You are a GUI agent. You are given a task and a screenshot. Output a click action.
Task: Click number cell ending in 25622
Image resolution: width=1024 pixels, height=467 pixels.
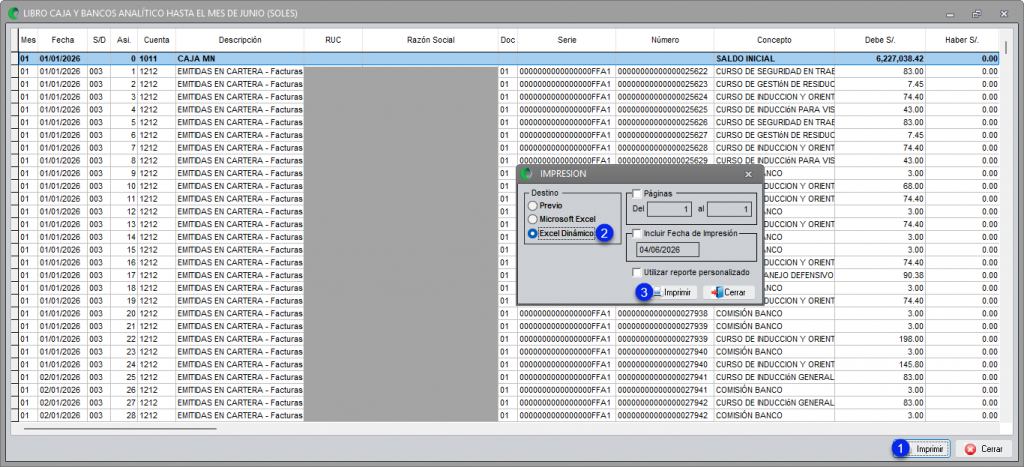point(665,71)
